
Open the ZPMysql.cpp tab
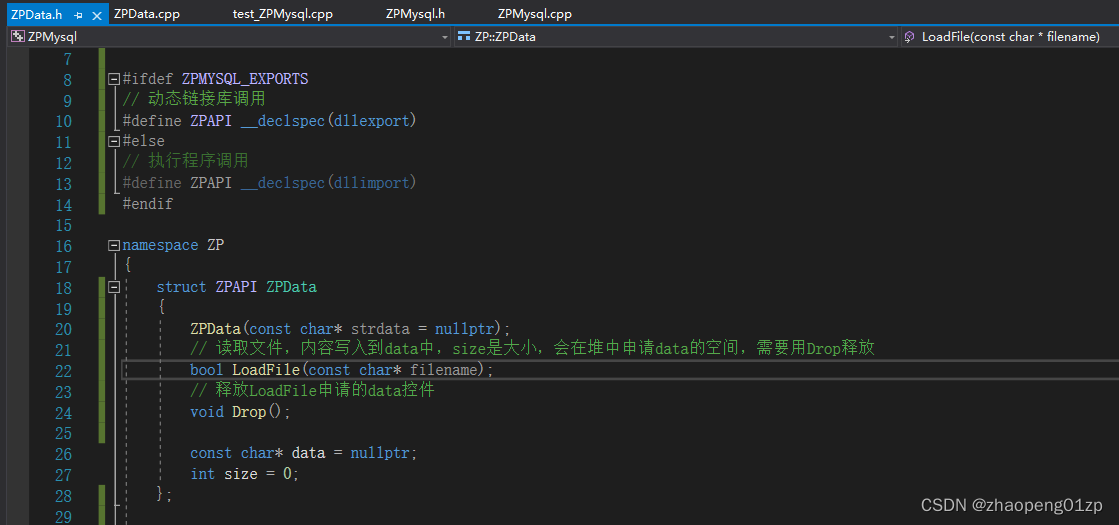click(x=535, y=14)
